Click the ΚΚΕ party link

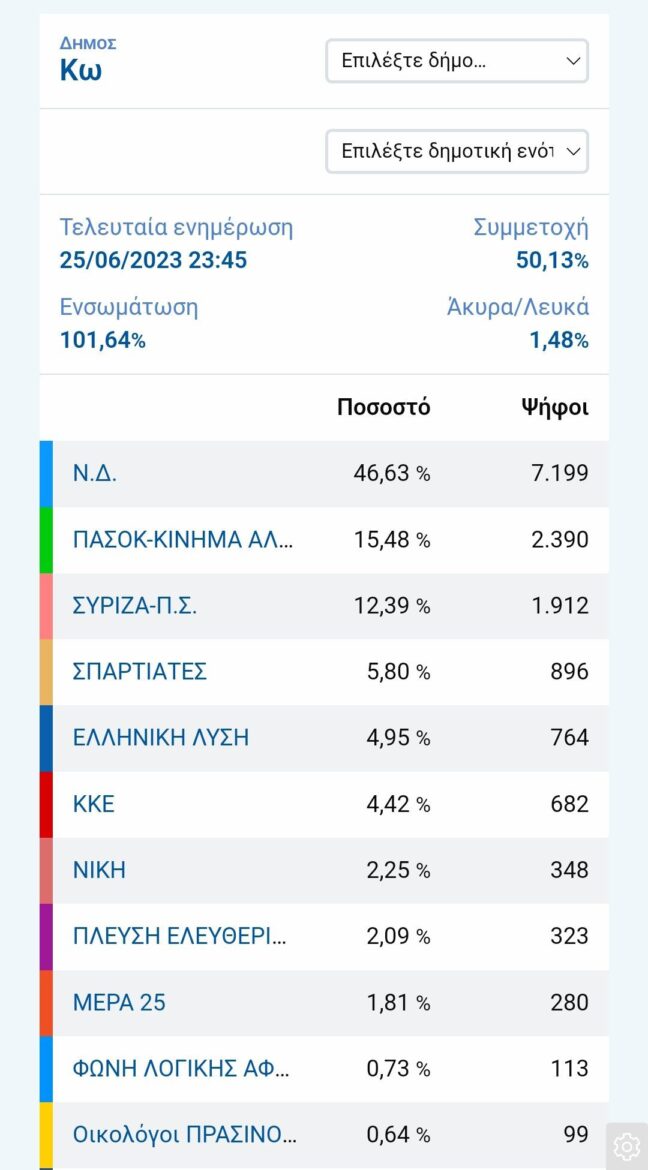(x=94, y=804)
